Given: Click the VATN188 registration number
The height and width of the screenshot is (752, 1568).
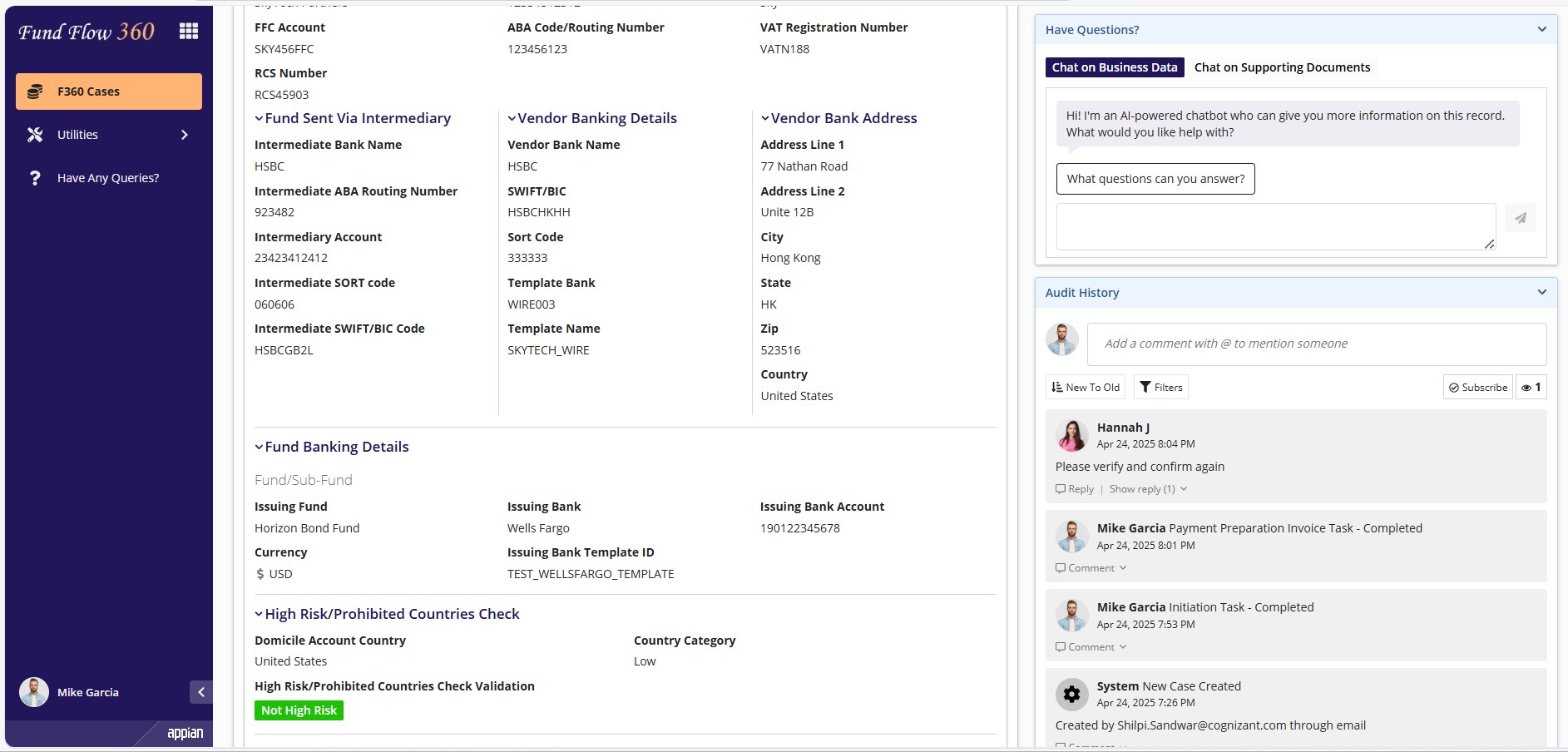Looking at the screenshot, I should pos(784,49).
